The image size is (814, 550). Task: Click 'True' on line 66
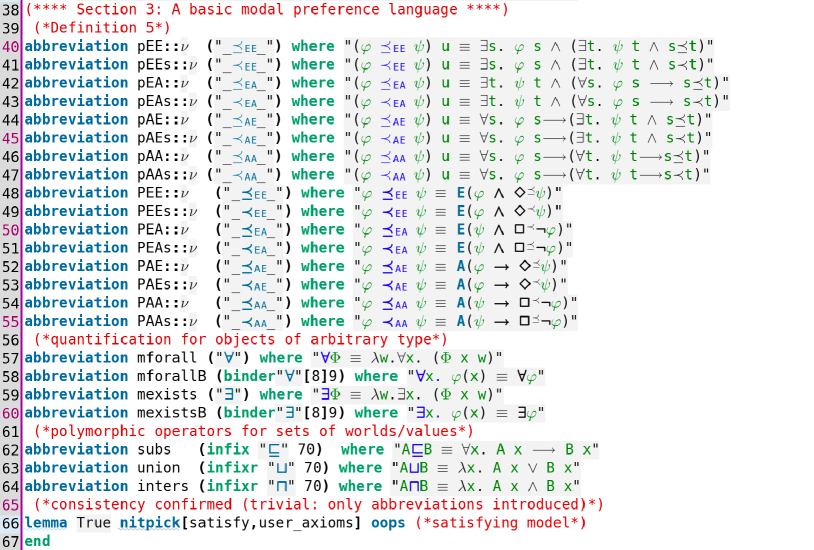coord(93,522)
